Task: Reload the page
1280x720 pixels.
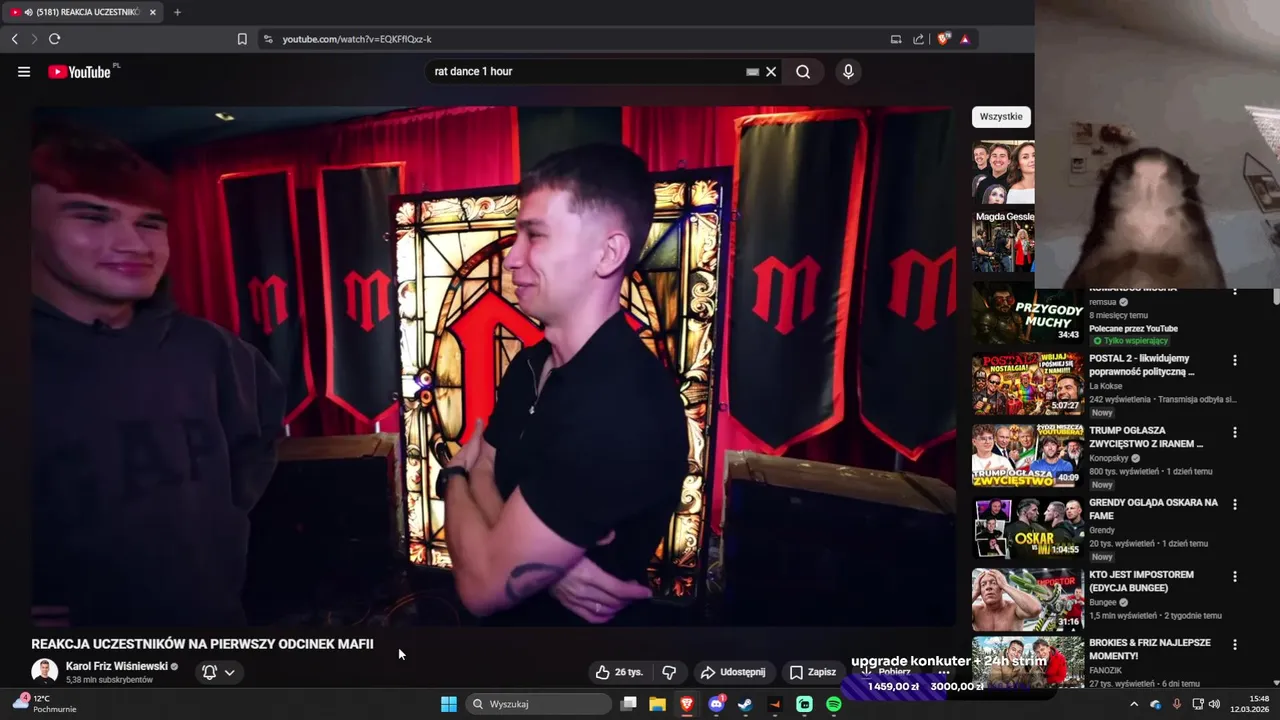Action: coord(54,39)
